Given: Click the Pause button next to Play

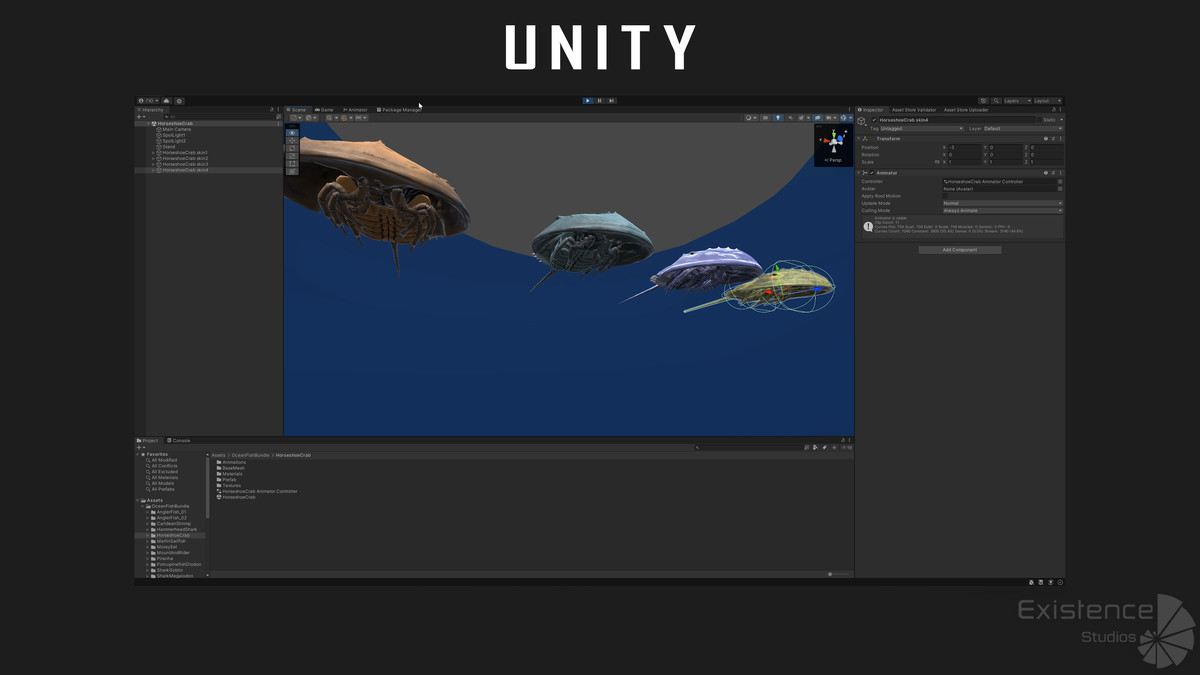Looking at the screenshot, I should (598, 100).
